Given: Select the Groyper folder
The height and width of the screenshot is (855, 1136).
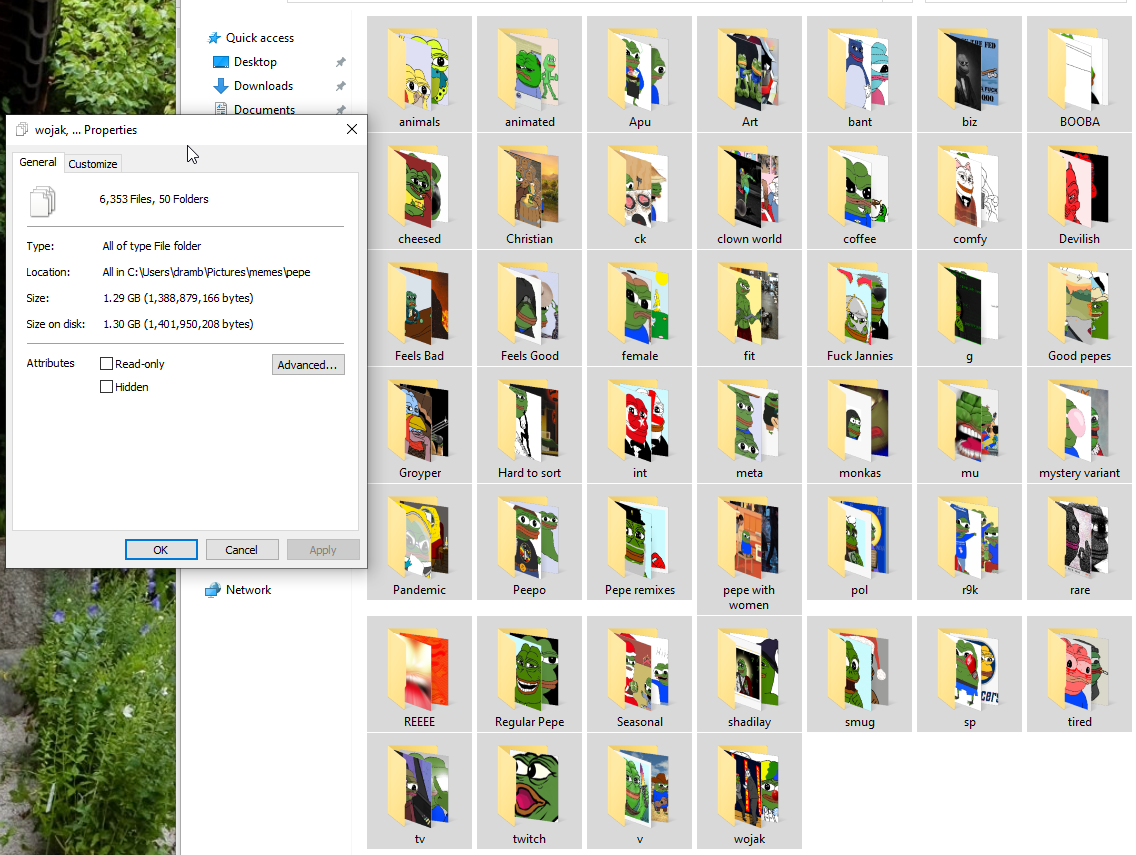Looking at the screenshot, I should [419, 425].
